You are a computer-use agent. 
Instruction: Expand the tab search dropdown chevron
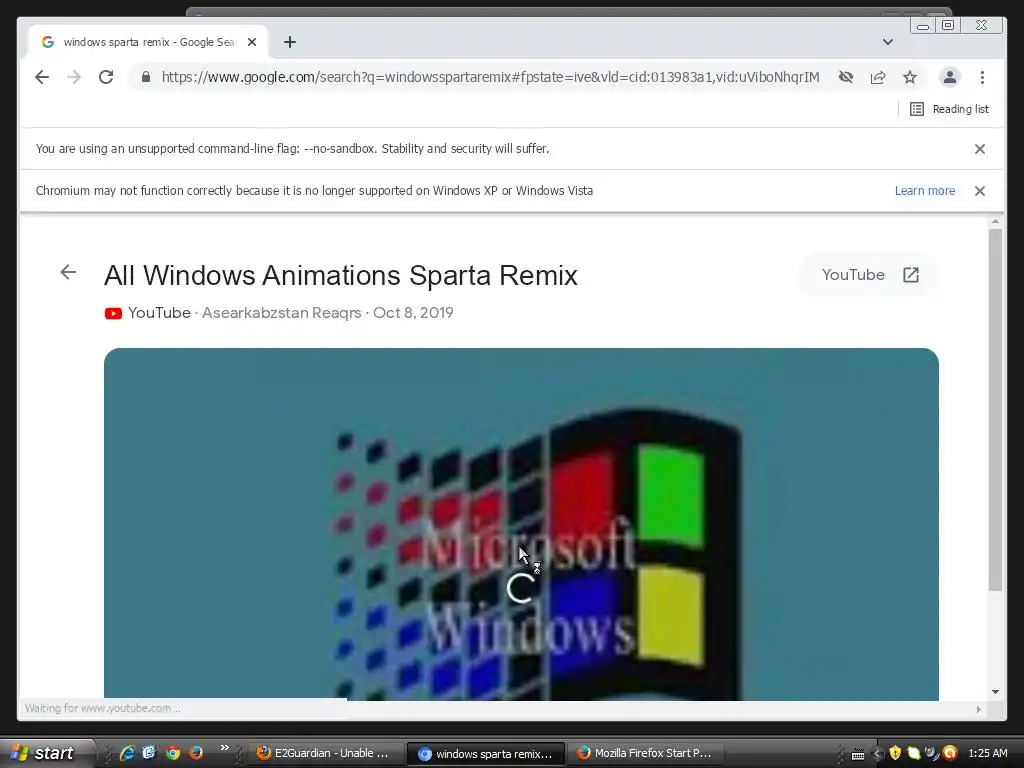(888, 42)
